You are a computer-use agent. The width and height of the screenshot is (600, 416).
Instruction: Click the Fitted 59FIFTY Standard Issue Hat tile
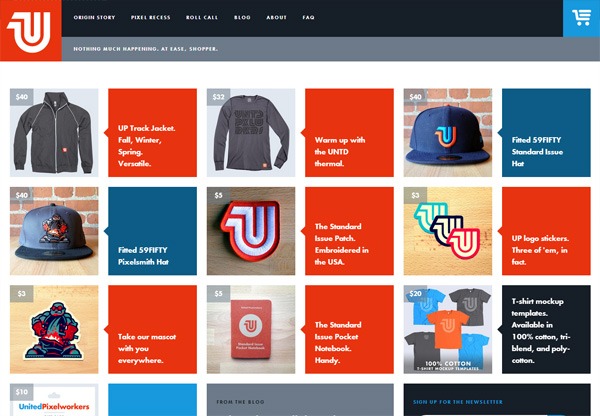point(546,133)
